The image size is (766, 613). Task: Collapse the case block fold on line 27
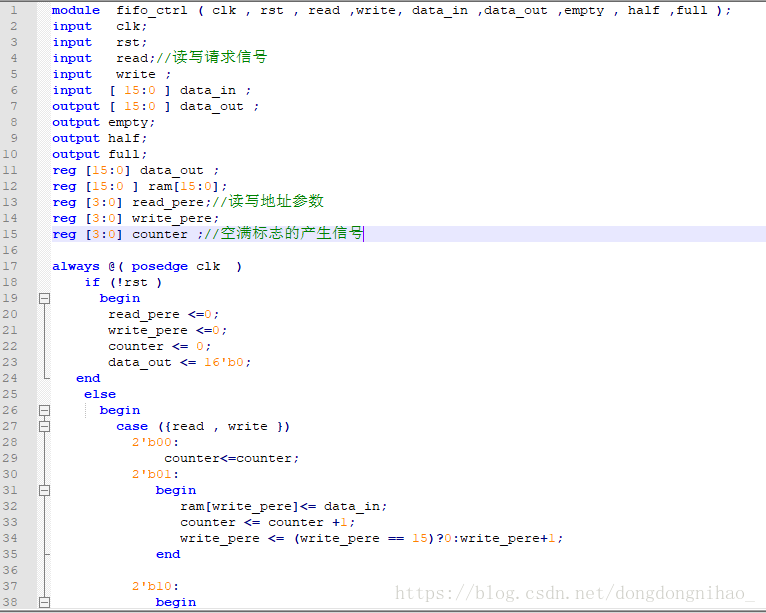click(x=44, y=426)
